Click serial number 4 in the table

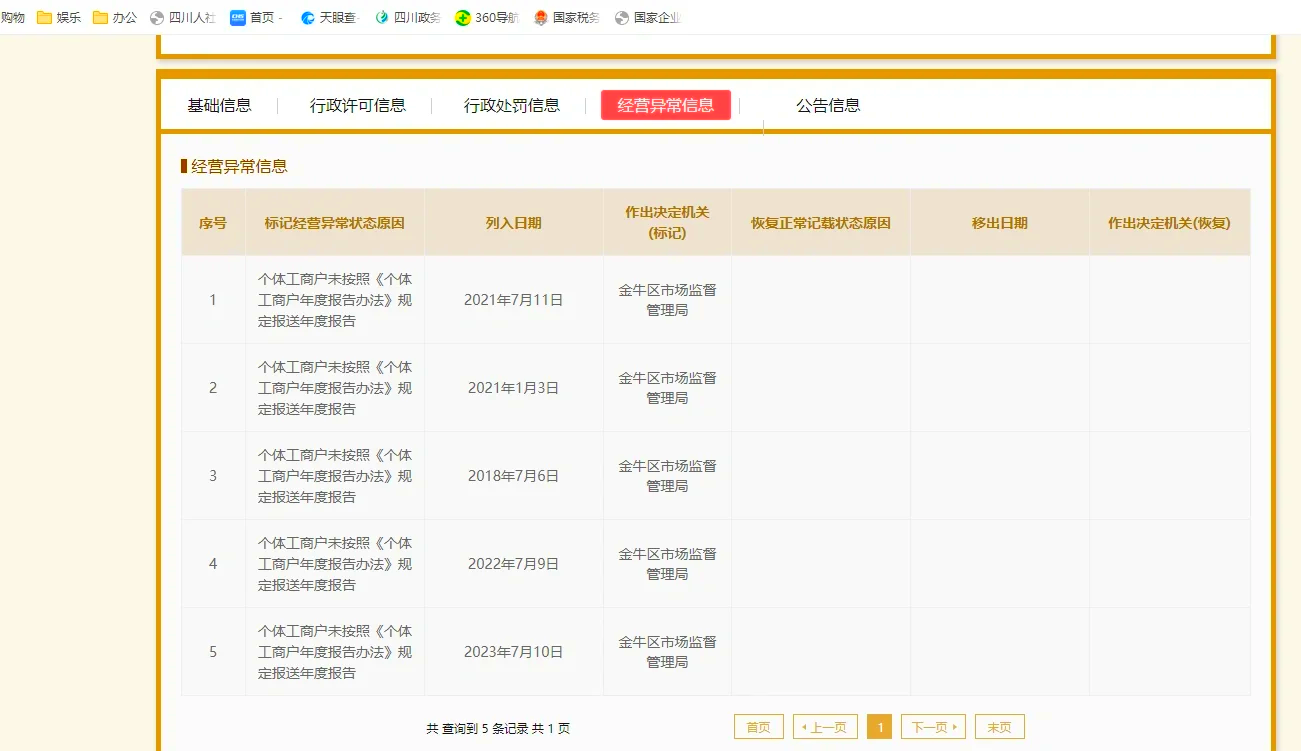coord(213,564)
